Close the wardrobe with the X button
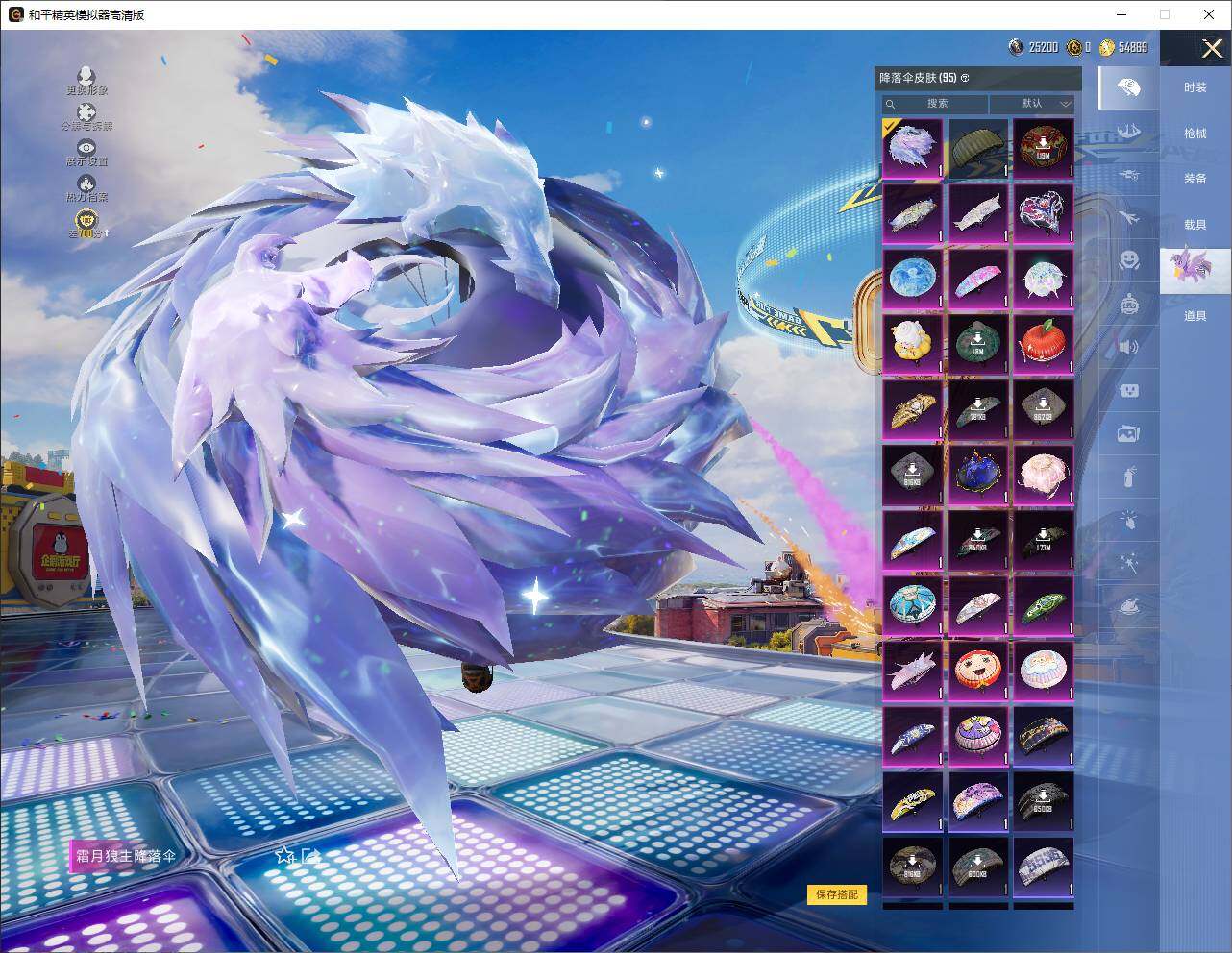This screenshot has height=953, width=1232. pyautogui.click(x=1211, y=48)
